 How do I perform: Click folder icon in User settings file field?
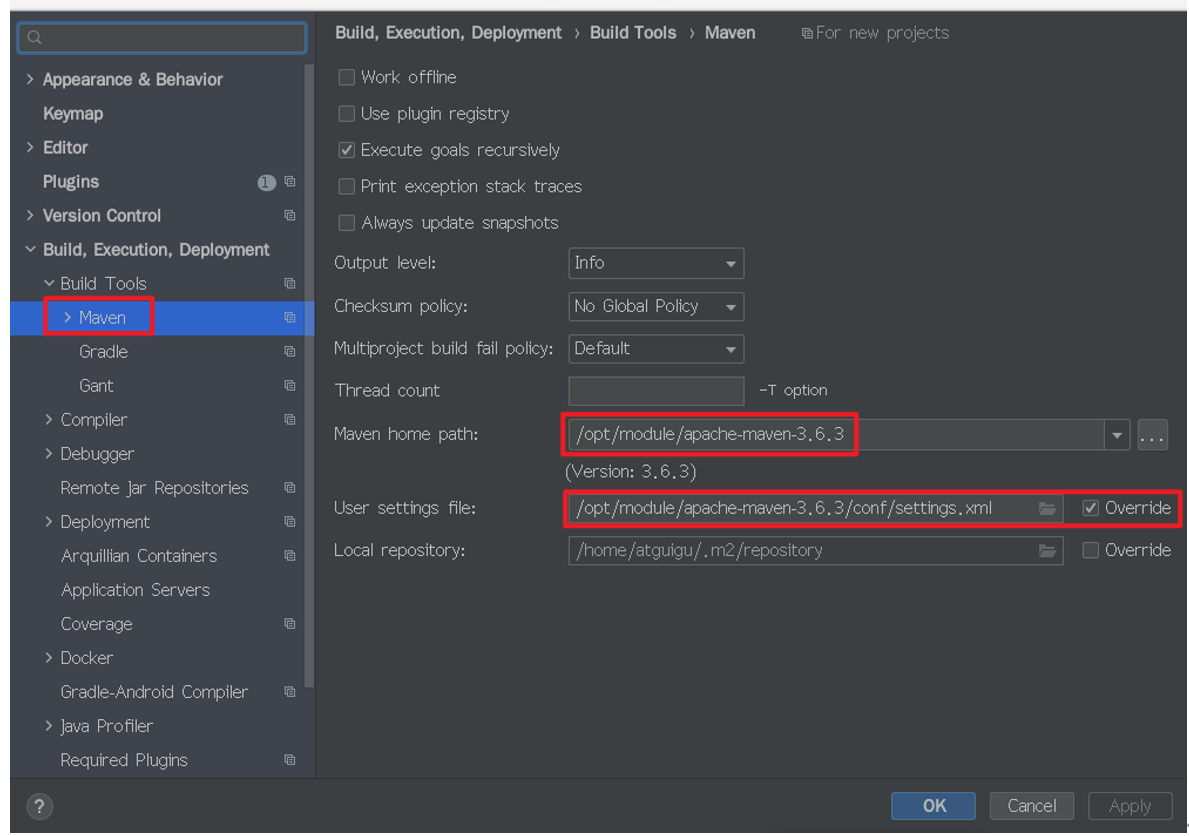coord(1047,508)
